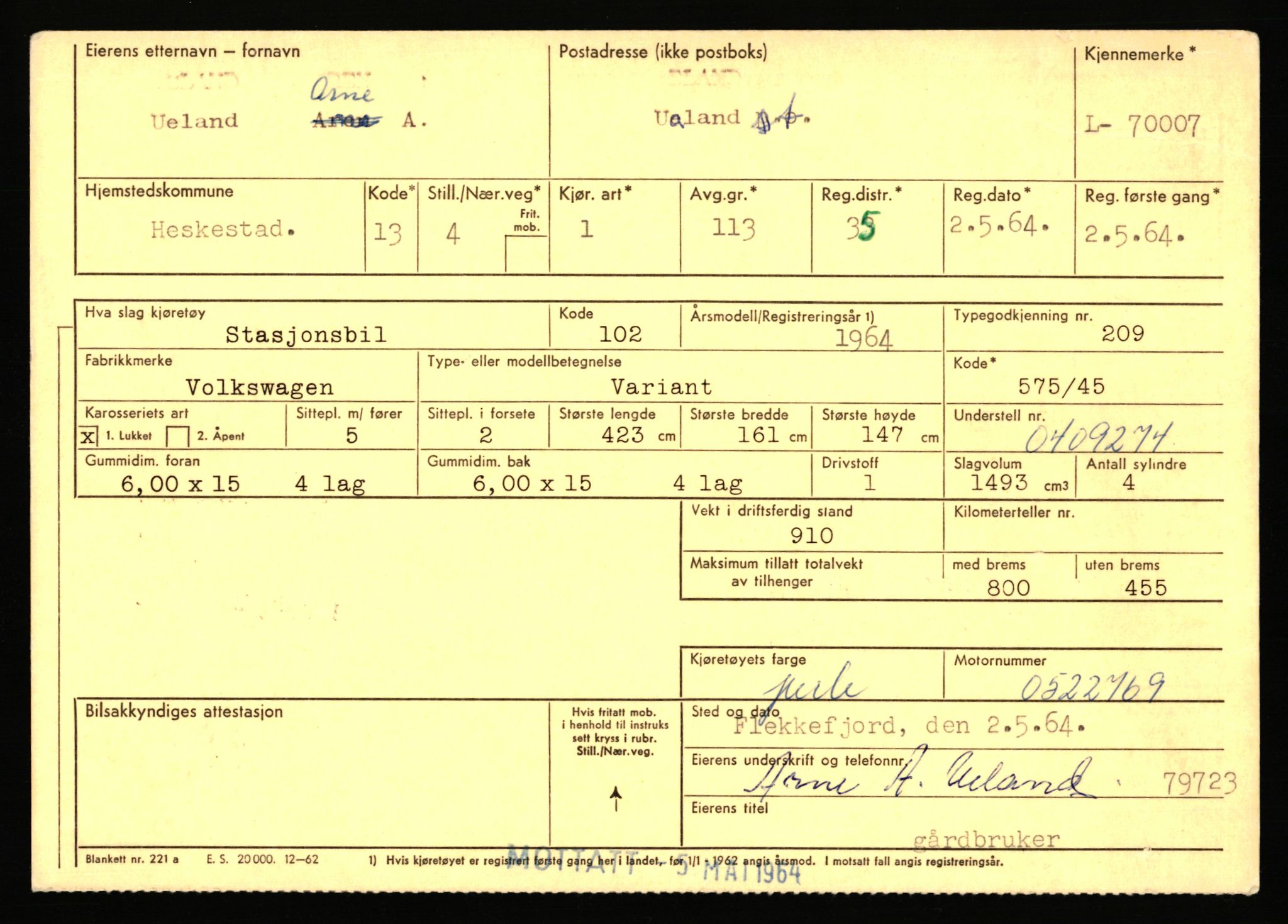Click the trailer weight '800' med brems
The width and height of the screenshot is (1288, 924).
pyautogui.click(x=1009, y=588)
